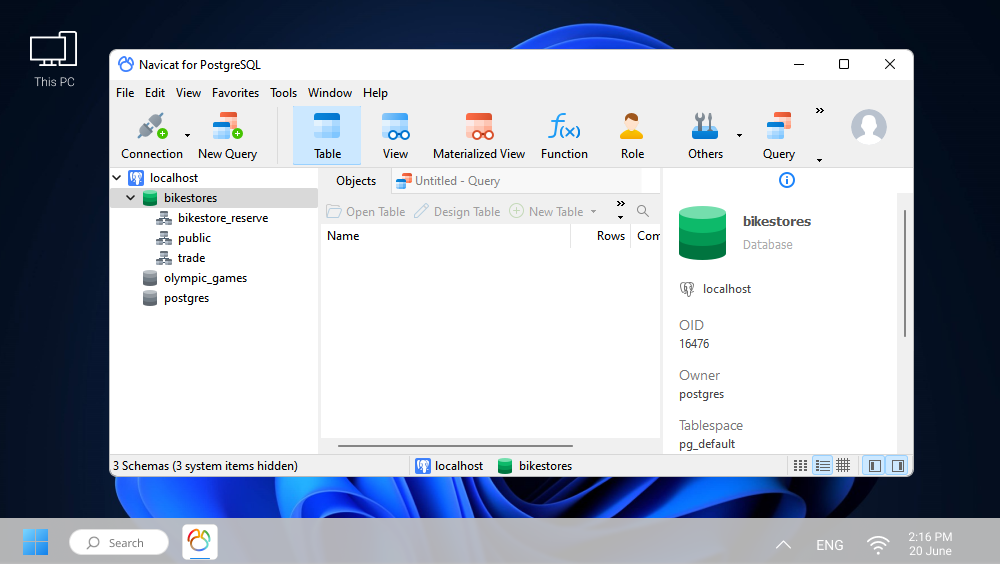Switch to detail table view mode
The width and height of the screenshot is (1000, 564).
coord(843,466)
